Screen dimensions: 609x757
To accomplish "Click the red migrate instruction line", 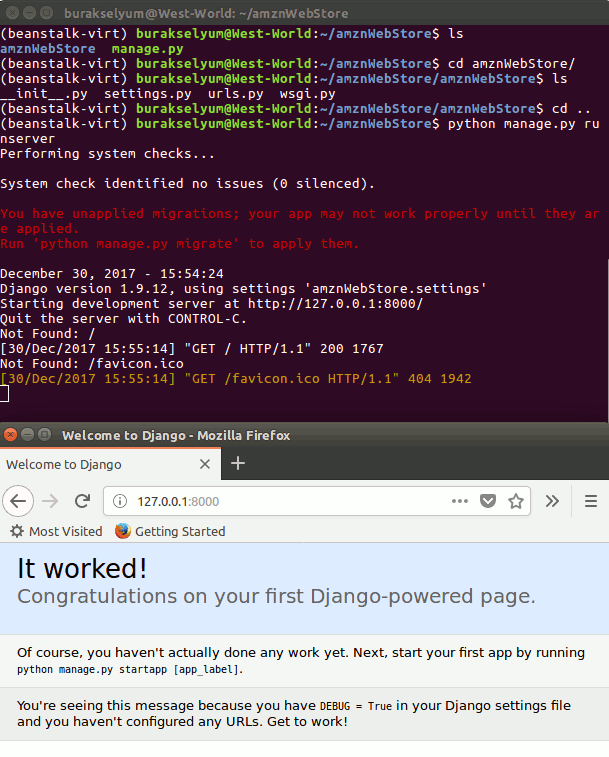I will (179, 244).
